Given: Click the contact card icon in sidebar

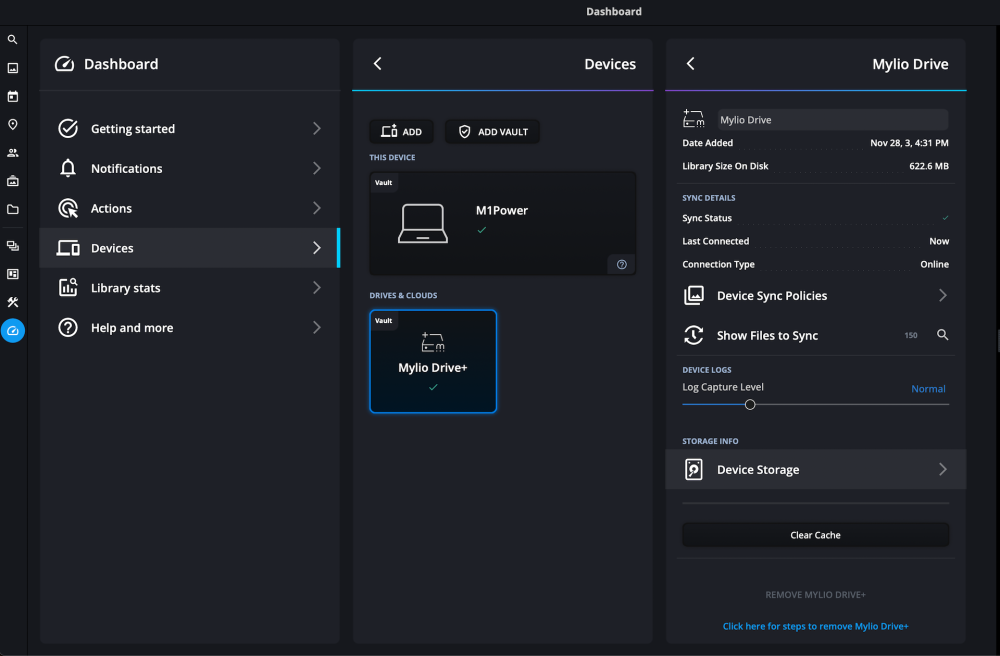Looking at the screenshot, I should tap(12, 274).
